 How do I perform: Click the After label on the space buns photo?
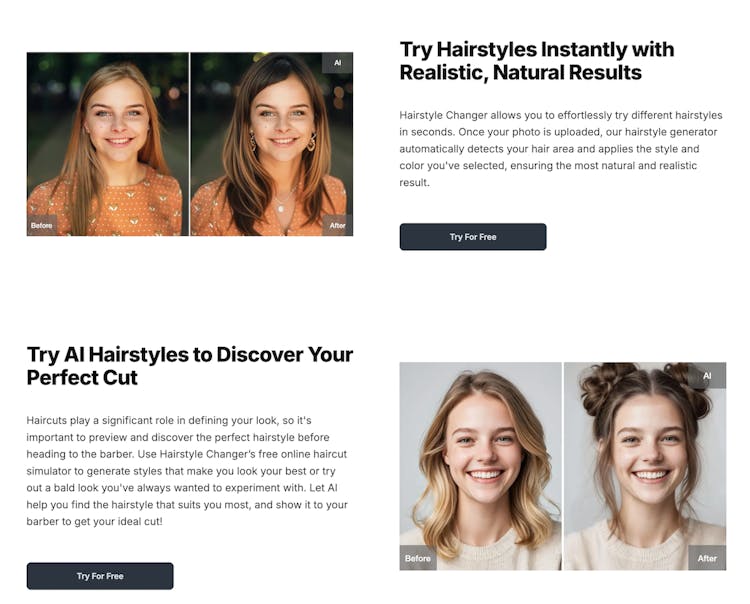(x=707, y=558)
